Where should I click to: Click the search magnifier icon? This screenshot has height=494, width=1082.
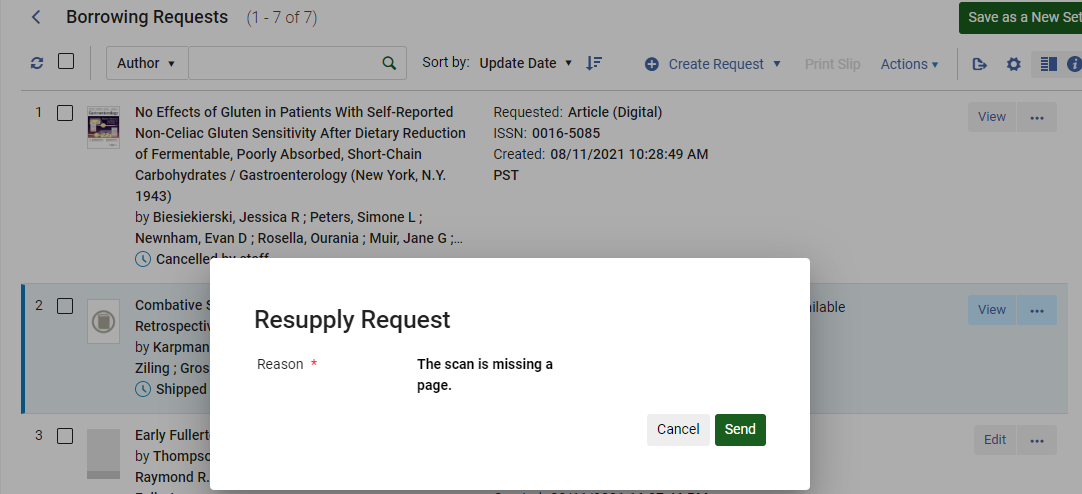point(389,63)
